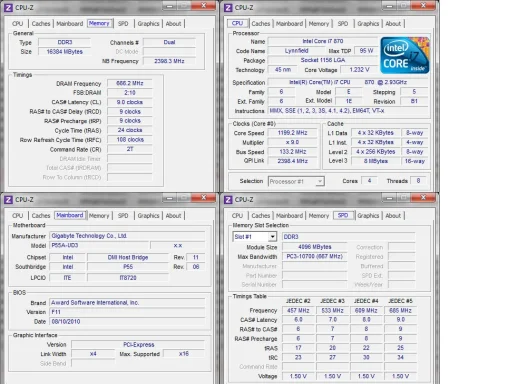Viewport: 527px width, 384px height.
Task: Open the Memory tab in the memory slot selection window
Action: coord(319,216)
